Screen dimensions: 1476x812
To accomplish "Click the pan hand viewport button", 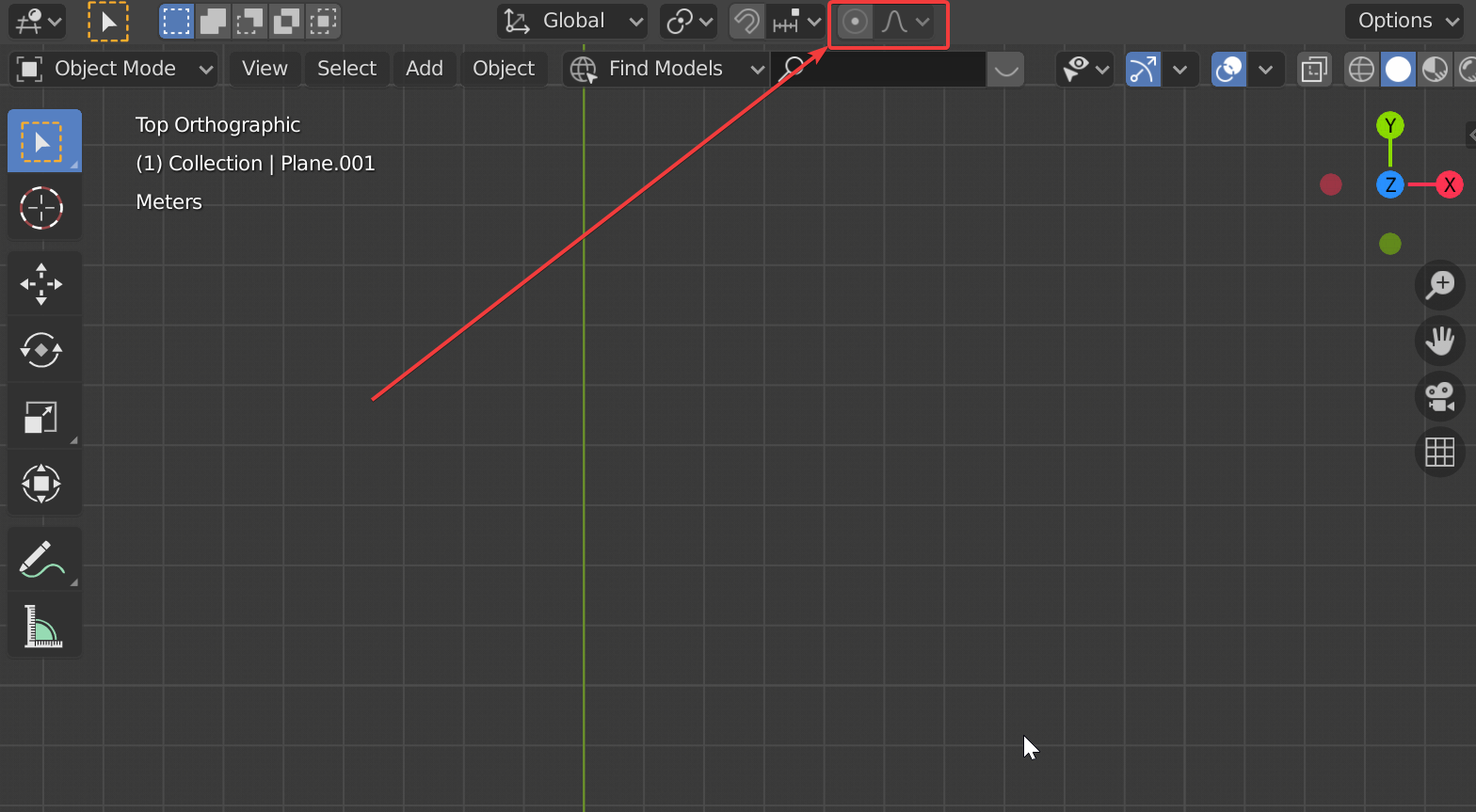I will tap(1439, 341).
